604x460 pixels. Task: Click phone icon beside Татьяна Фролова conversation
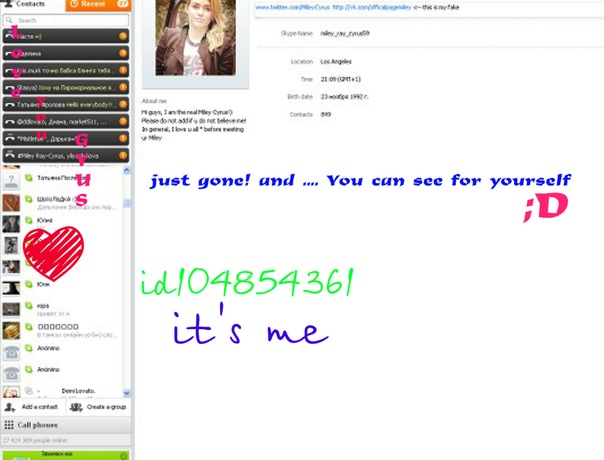click(x=10, y=105)
